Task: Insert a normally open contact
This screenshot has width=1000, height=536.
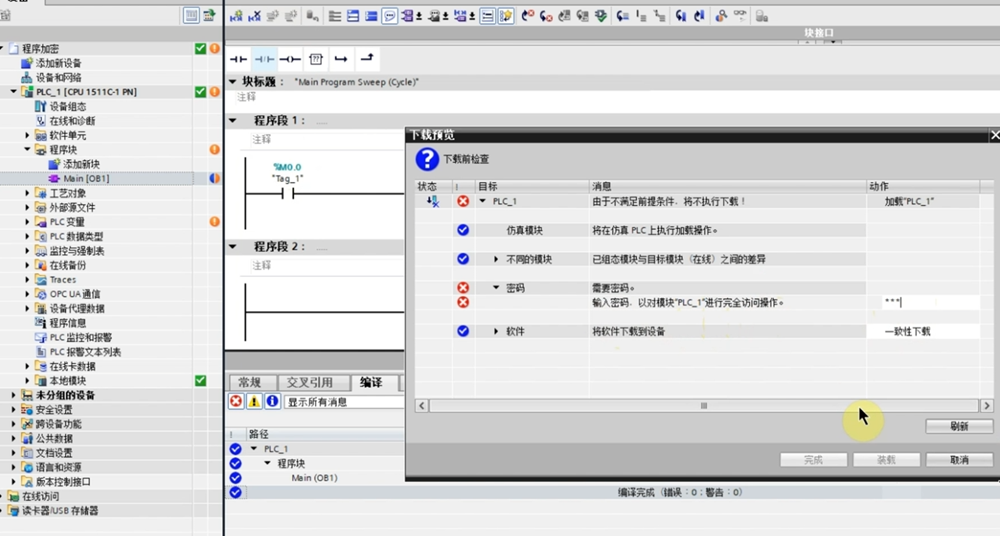Action: (x=238, y=59)
